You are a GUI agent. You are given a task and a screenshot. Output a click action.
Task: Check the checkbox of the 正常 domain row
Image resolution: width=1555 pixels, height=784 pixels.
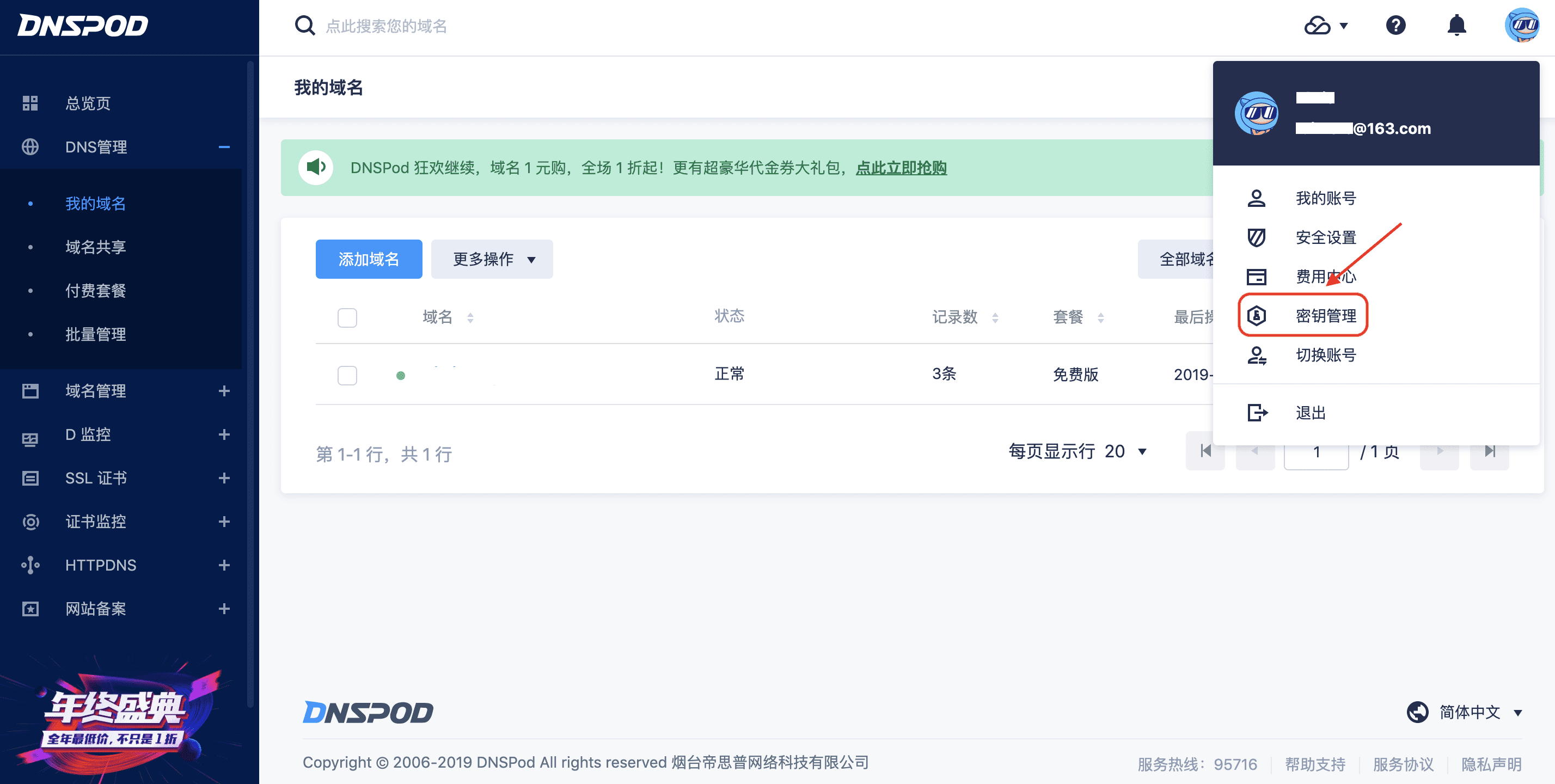347,375
